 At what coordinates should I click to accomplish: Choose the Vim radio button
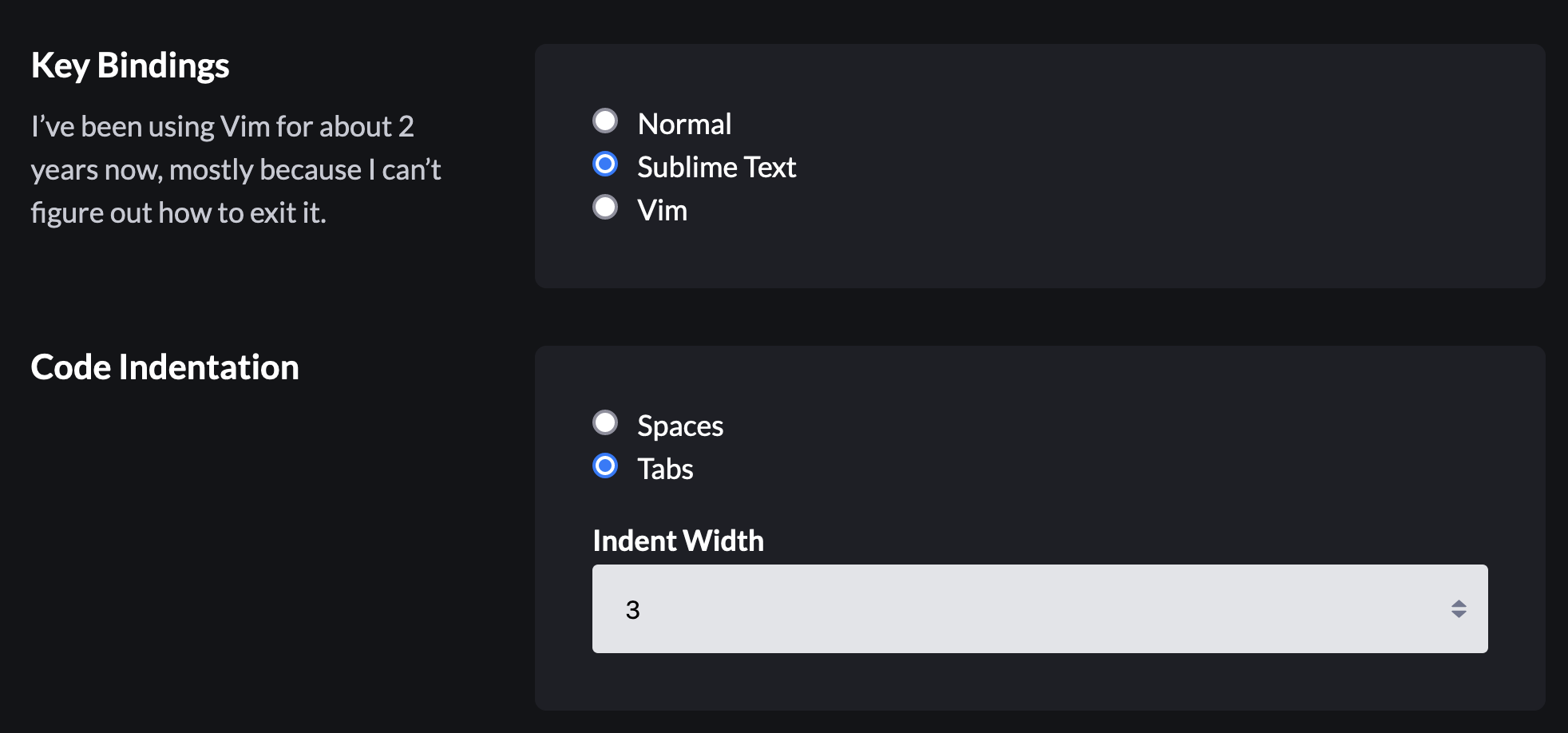pos(605,208)
